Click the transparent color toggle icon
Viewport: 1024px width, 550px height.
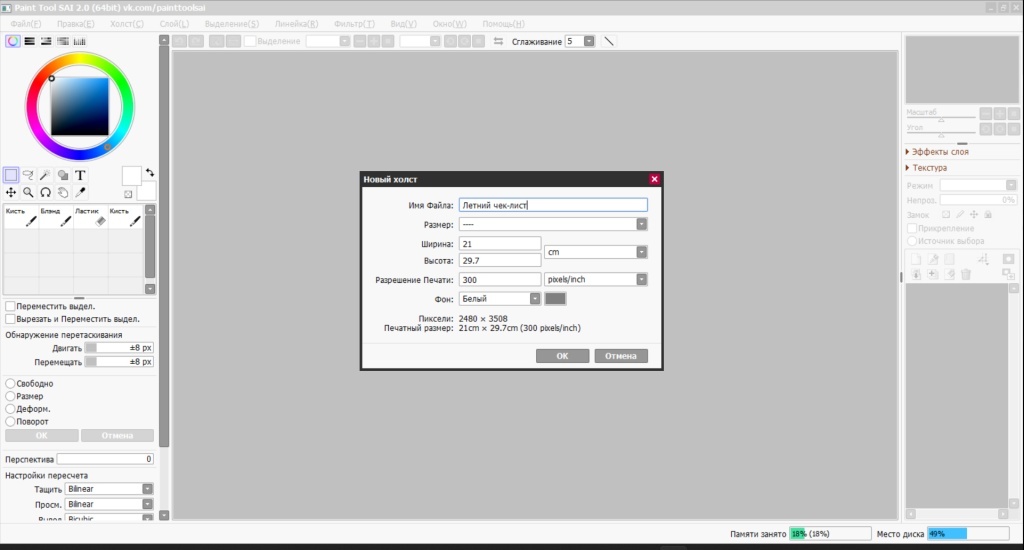pyautogui.click(x=128, y=194)
